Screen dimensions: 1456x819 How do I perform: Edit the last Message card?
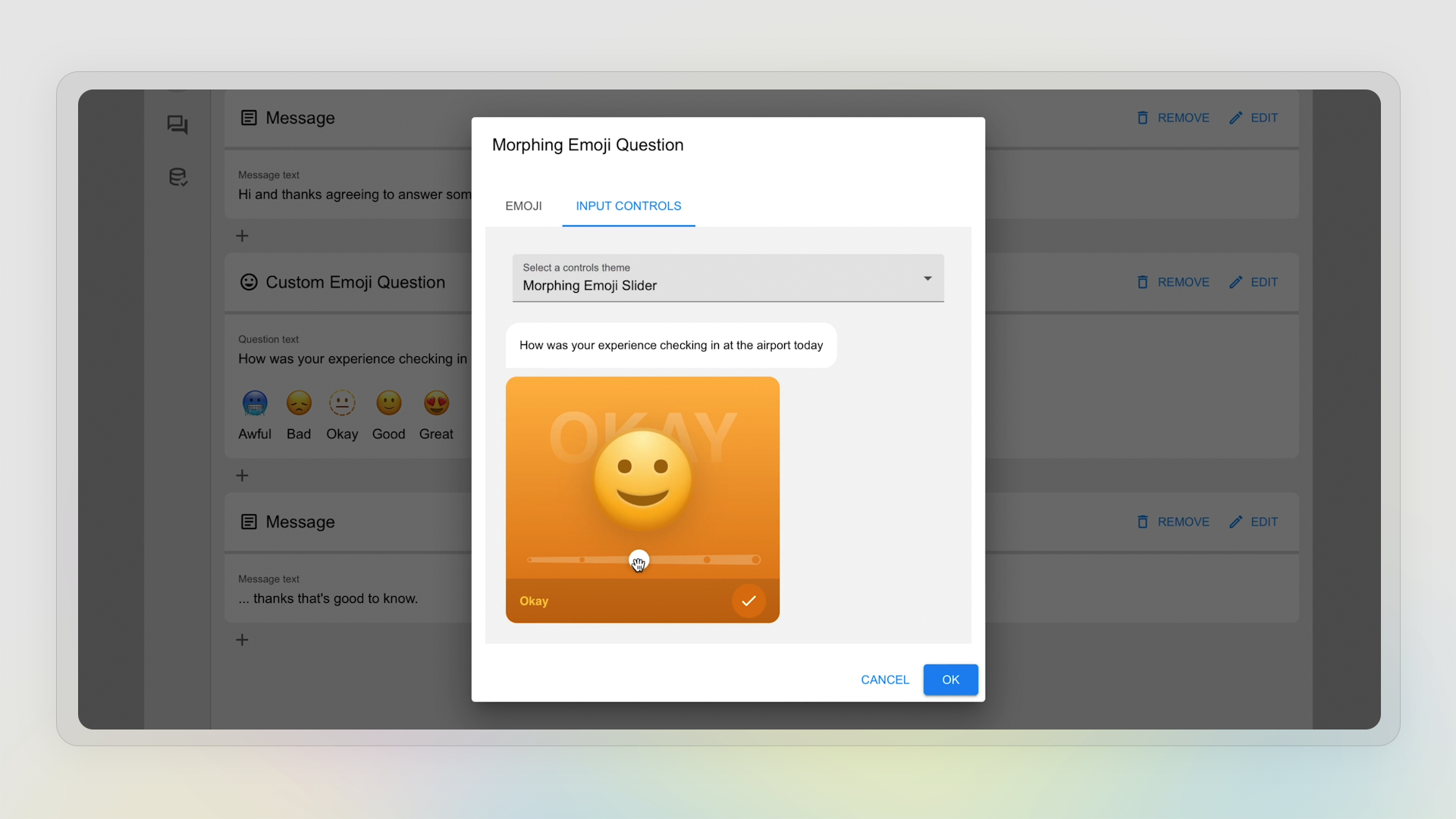[x=1254, y=522]
